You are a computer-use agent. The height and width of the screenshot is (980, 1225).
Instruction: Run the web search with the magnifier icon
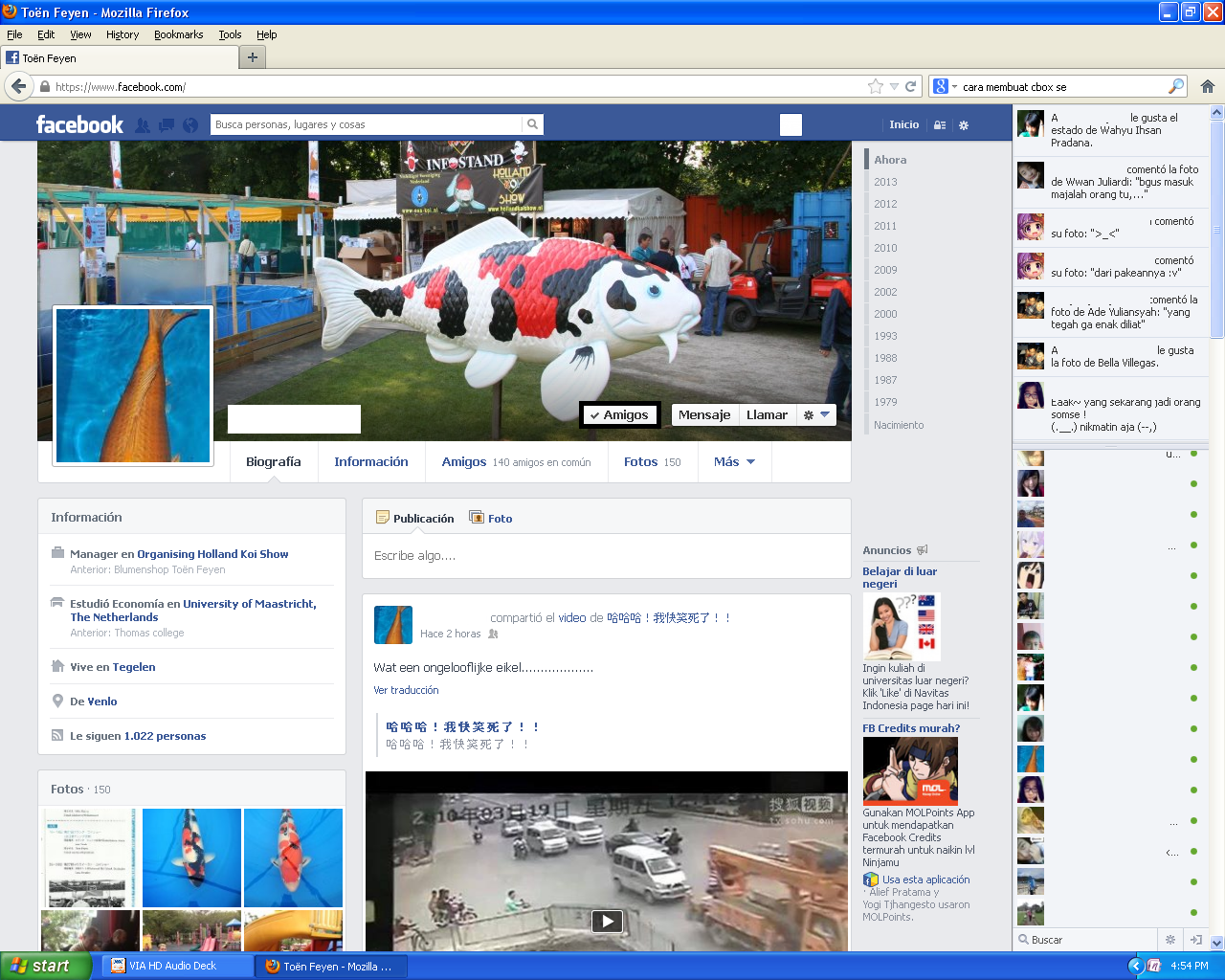tap(1176, 86)
